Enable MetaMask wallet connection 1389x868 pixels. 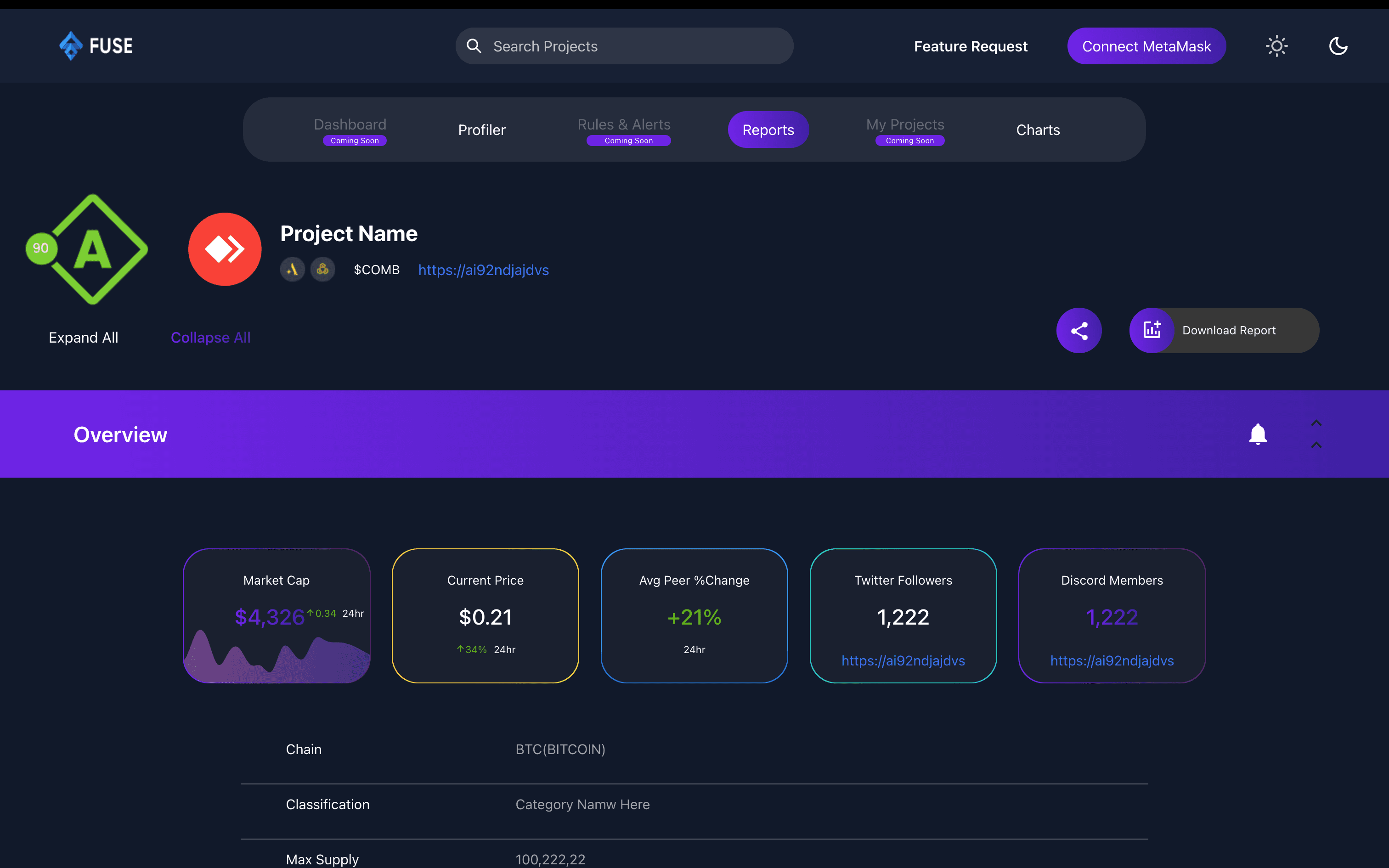tap(1146, 46)
